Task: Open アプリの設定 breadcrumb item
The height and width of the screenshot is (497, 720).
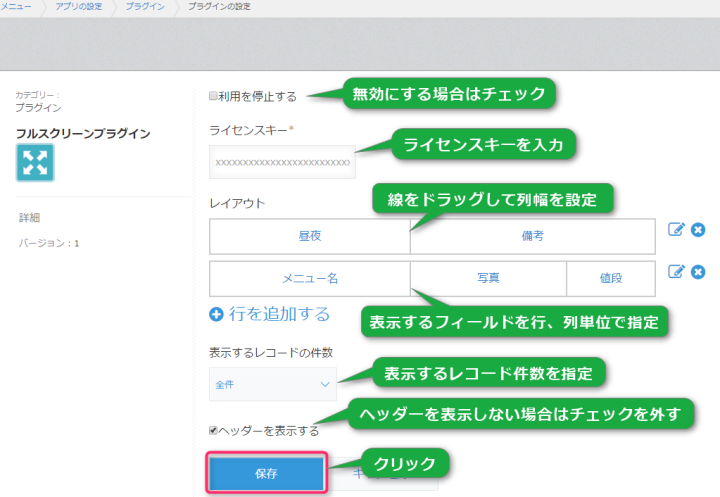Action: (x=81, y=7)
